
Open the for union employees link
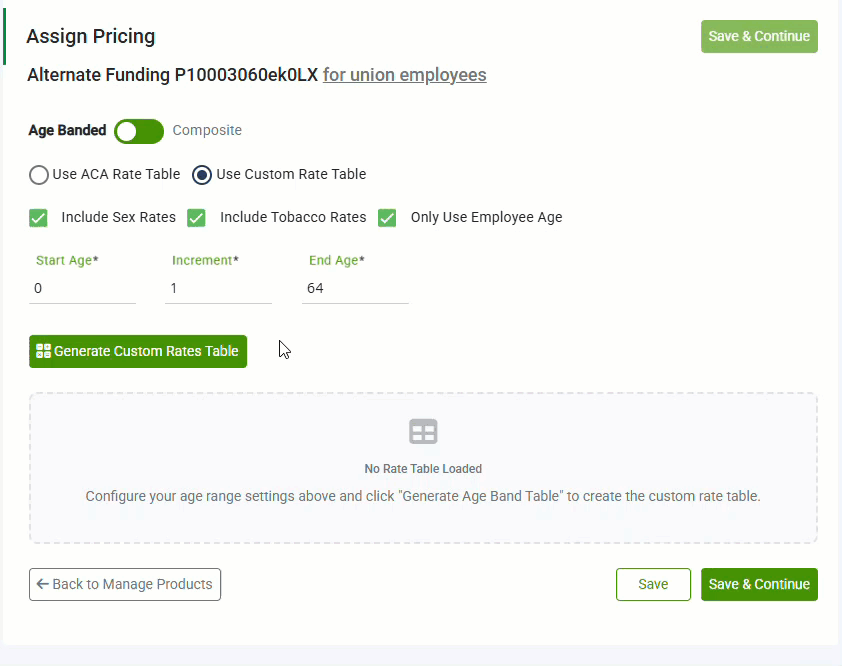point(404,75)
